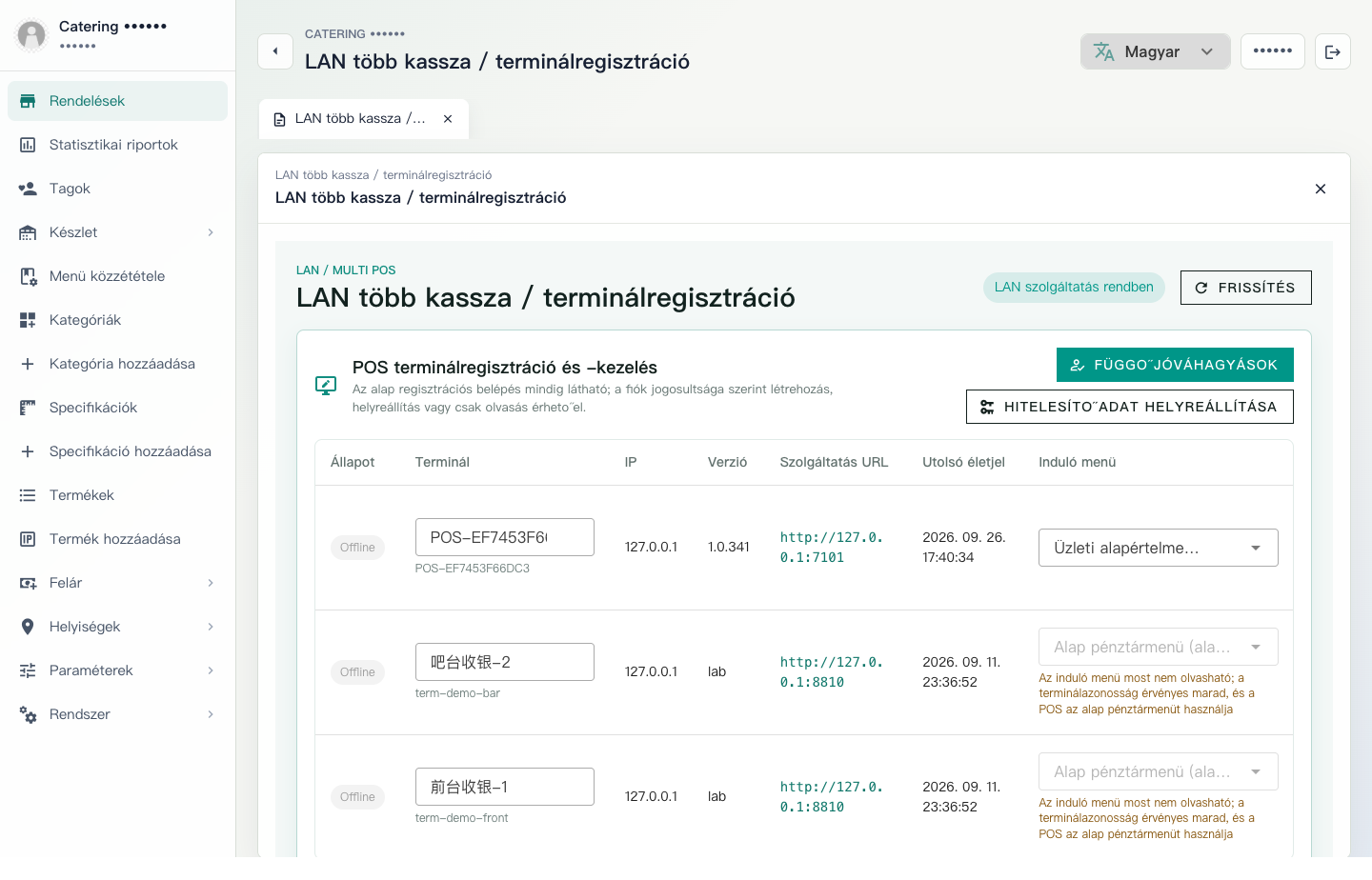Edit the 前台收银-1 terminal name field

(505, 787)
